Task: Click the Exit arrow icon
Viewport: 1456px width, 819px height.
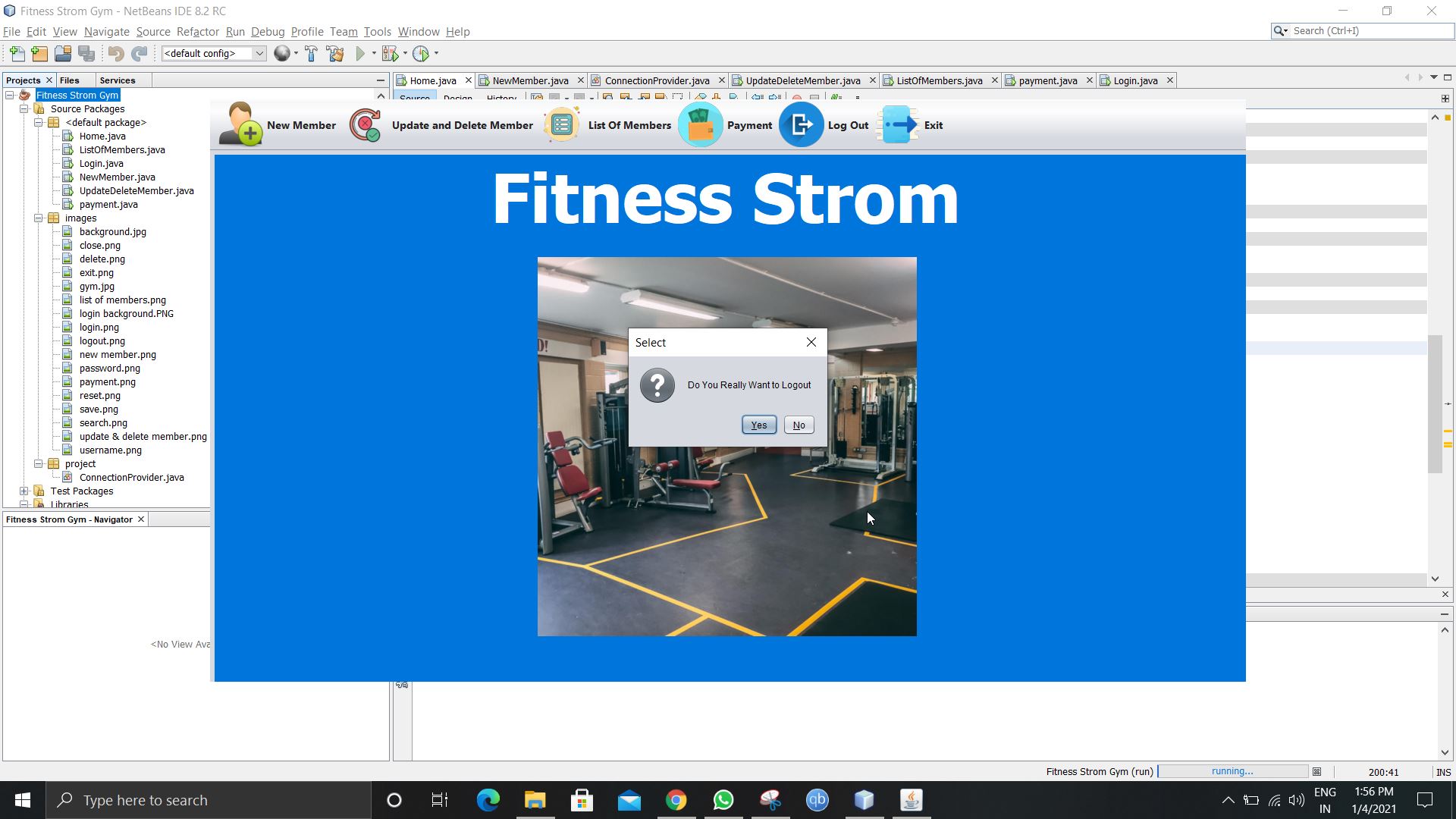Action: [899, 125]
